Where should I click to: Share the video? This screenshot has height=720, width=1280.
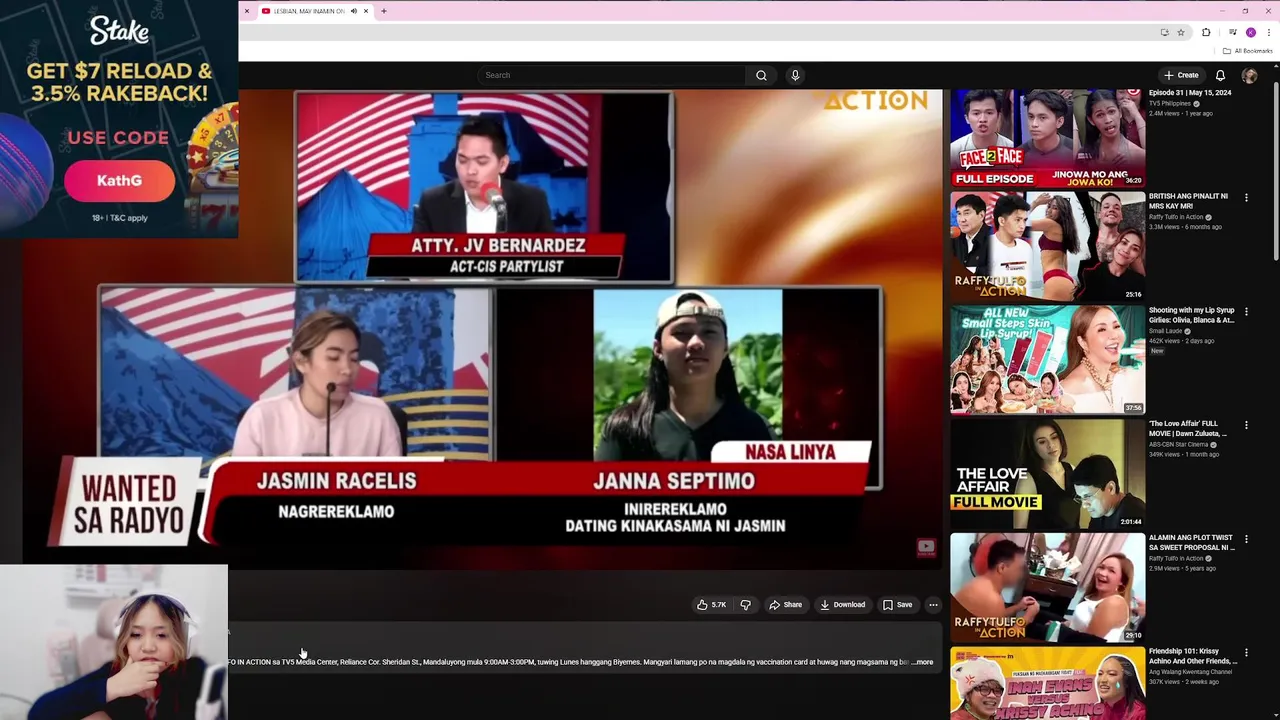786,605
